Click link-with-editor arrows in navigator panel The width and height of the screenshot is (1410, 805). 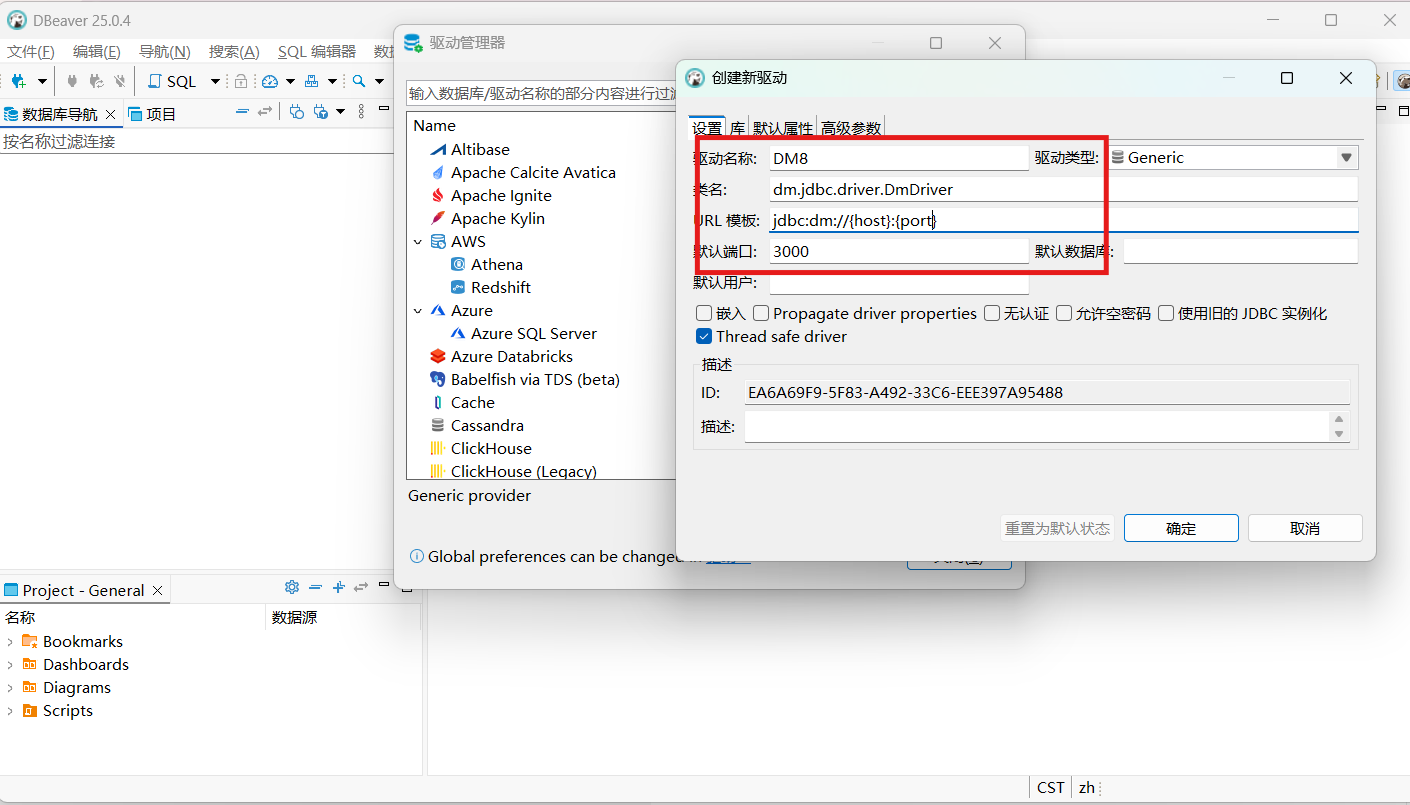click(264, 111)
